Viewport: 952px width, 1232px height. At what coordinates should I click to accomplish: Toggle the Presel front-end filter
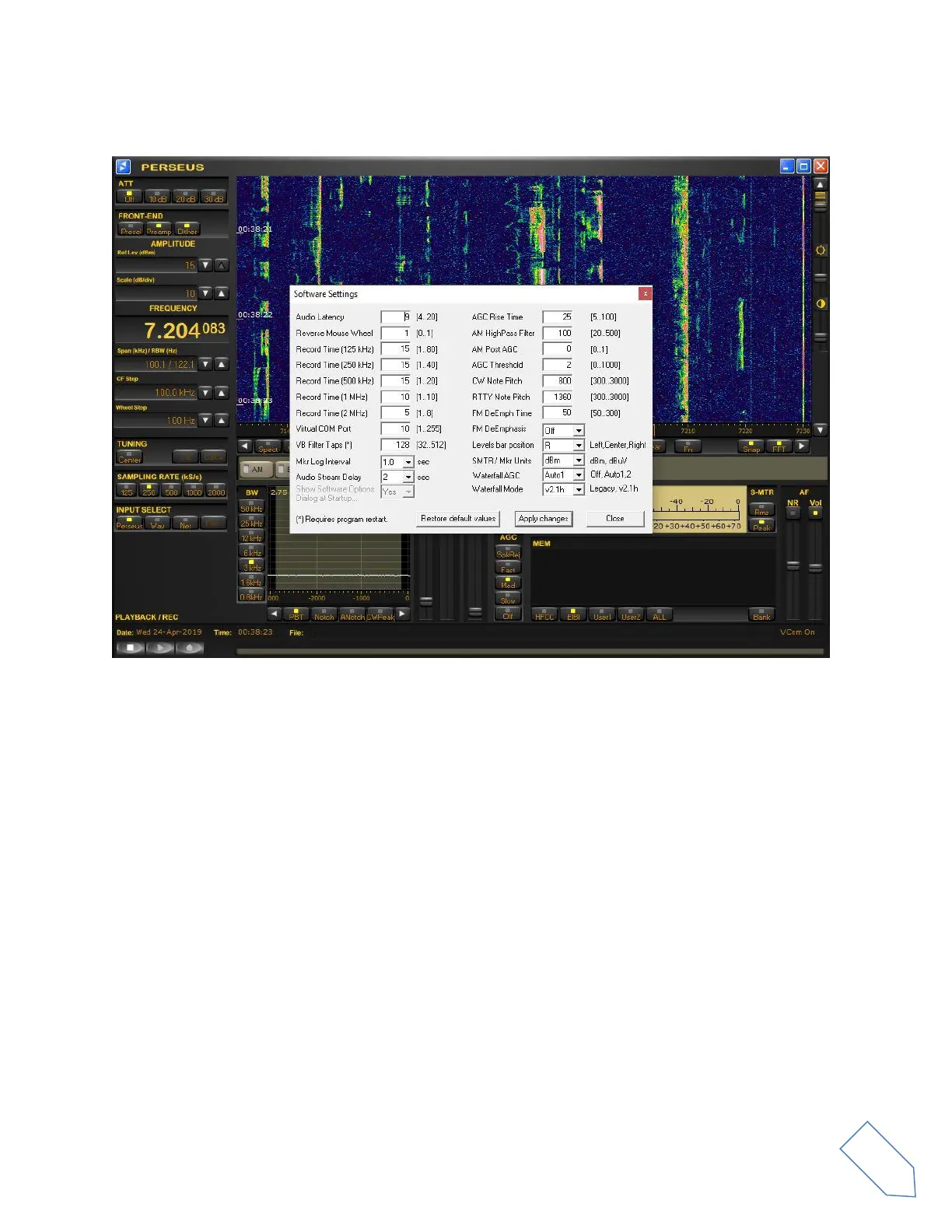click(x=131, y=229)
